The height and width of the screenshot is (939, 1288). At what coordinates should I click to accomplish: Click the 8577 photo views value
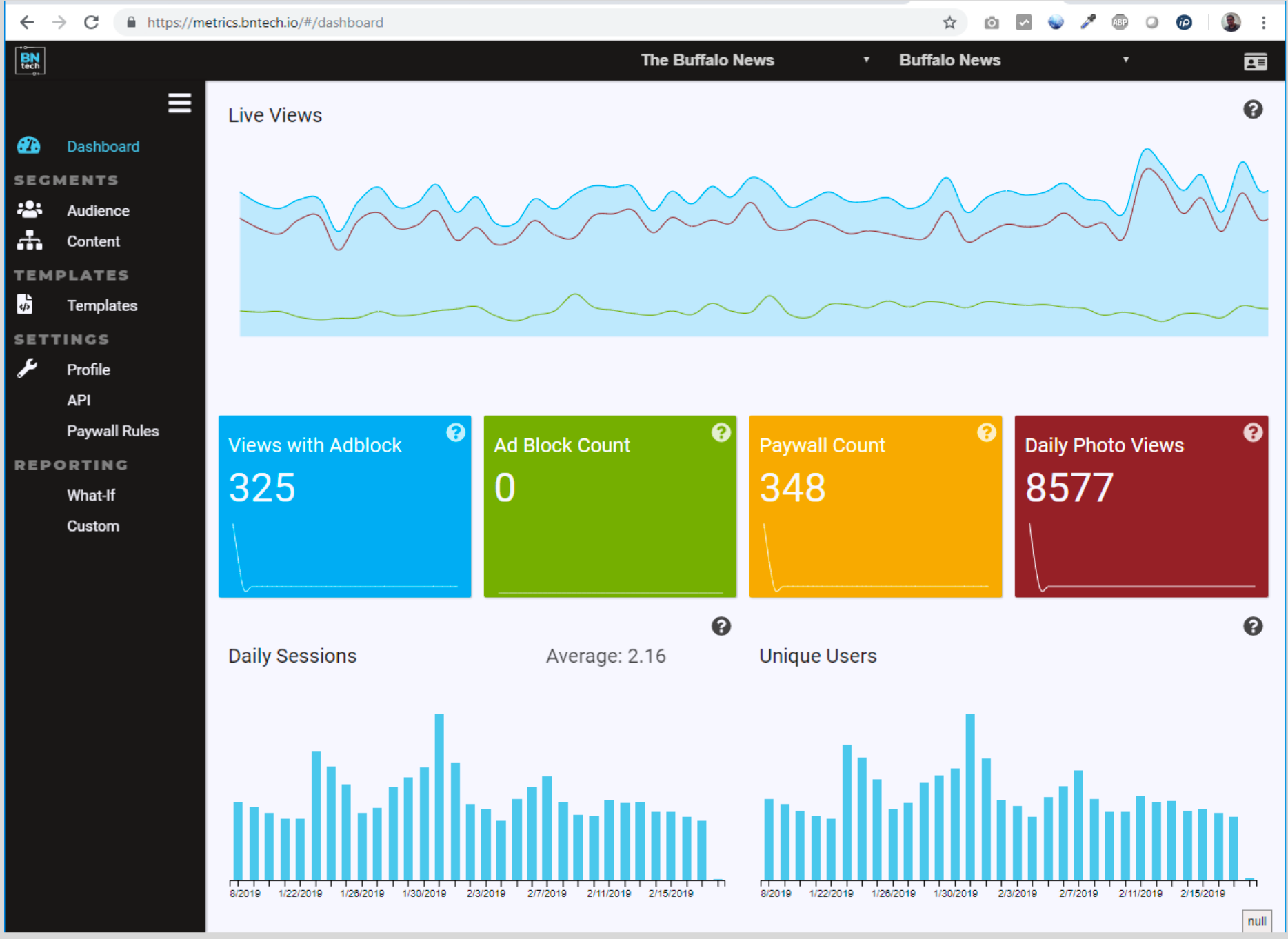1069,487
